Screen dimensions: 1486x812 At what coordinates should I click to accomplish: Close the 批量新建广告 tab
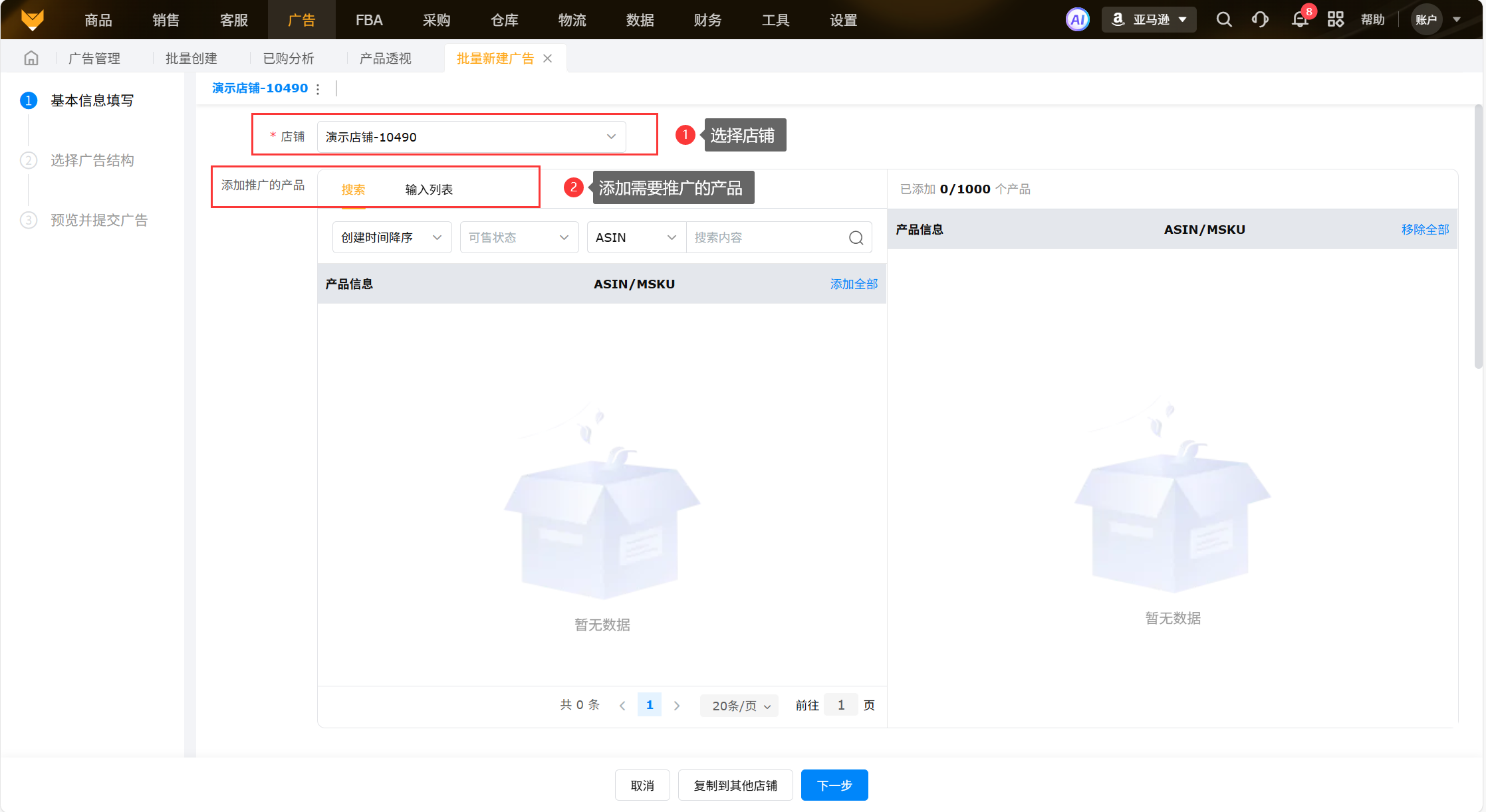pos(548,58)
